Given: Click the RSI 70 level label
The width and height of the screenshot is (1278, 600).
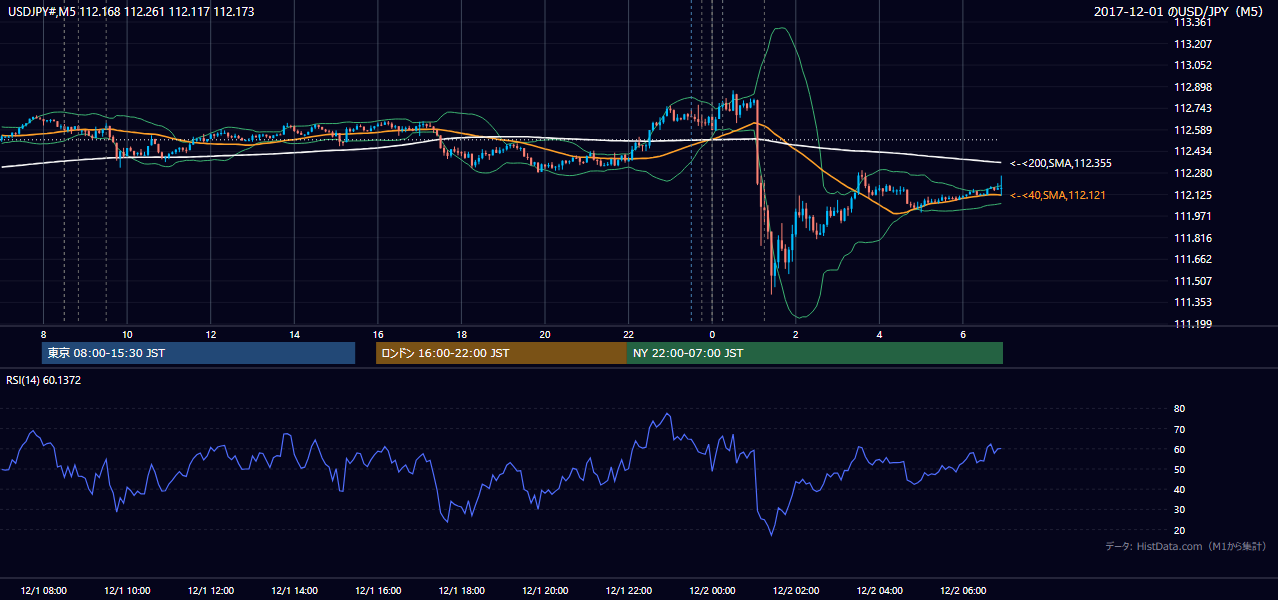Looking at the screenshot, I should (1179, 429).
